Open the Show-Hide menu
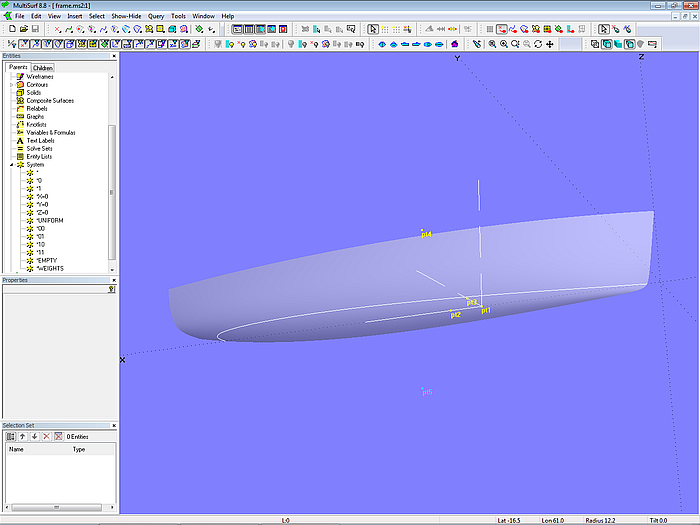The height and width of the screenshot is (525, 700). (x=125, y=16)
